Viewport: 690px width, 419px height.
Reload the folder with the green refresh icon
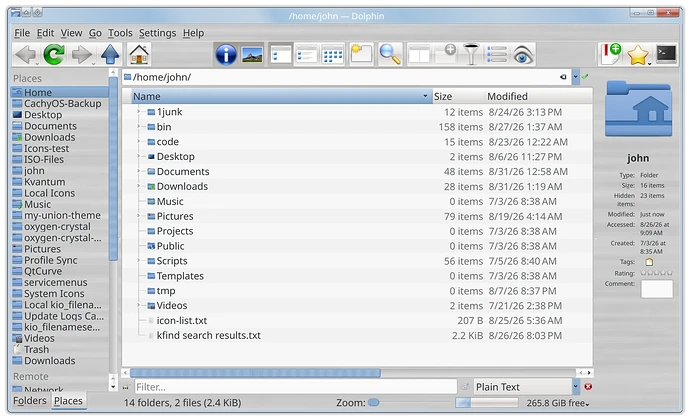[54, 55]
